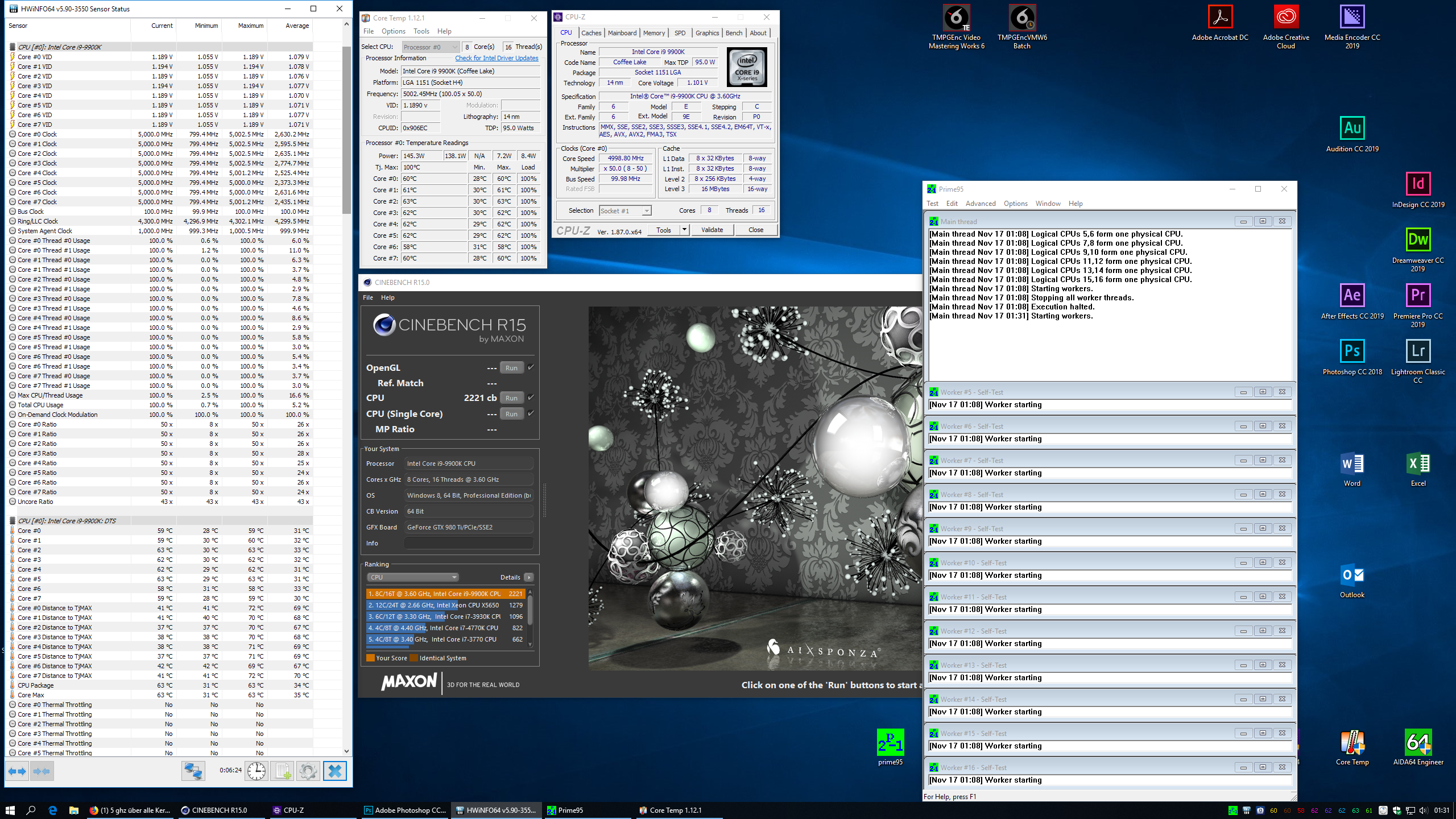Start HWiNFO logging file icon
1456x819 pixels.
coord(283,771)
